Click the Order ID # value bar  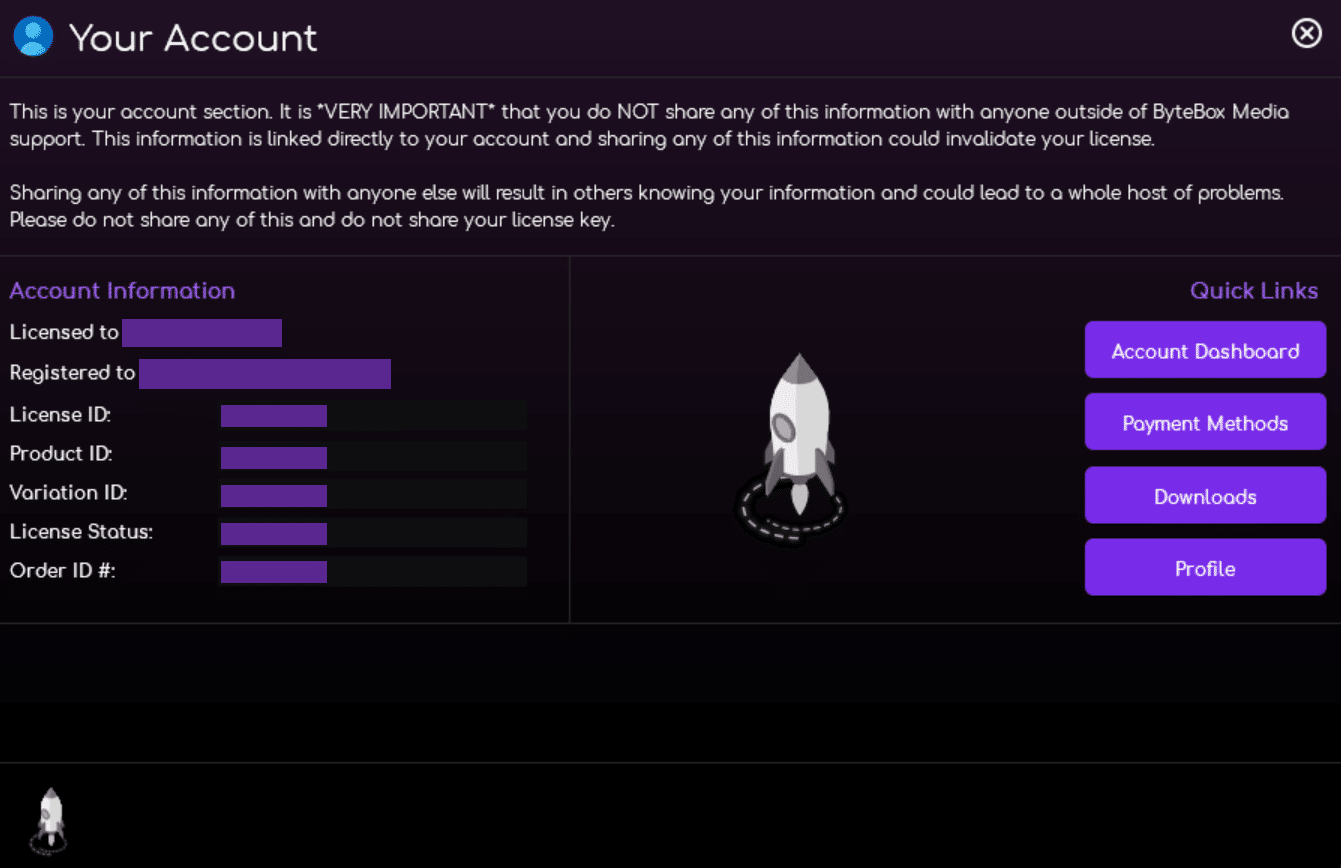274,571
